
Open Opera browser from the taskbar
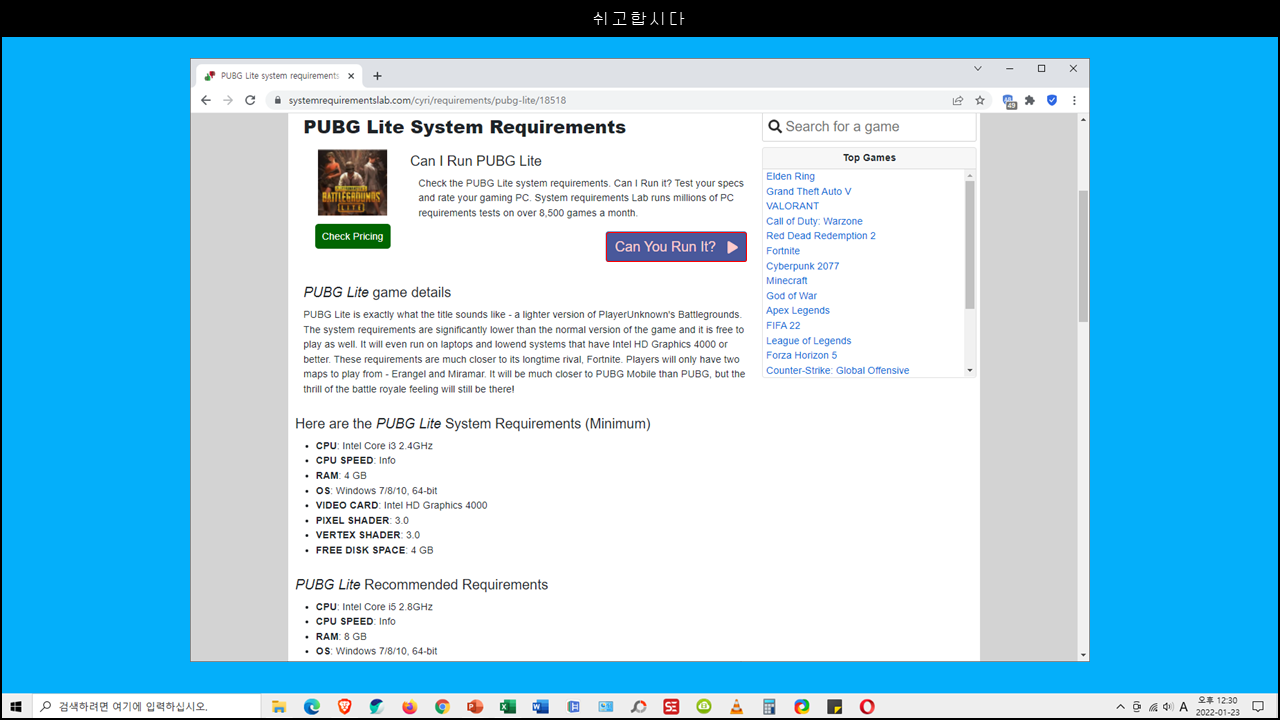pyautogui.click(x=867, y=706)
